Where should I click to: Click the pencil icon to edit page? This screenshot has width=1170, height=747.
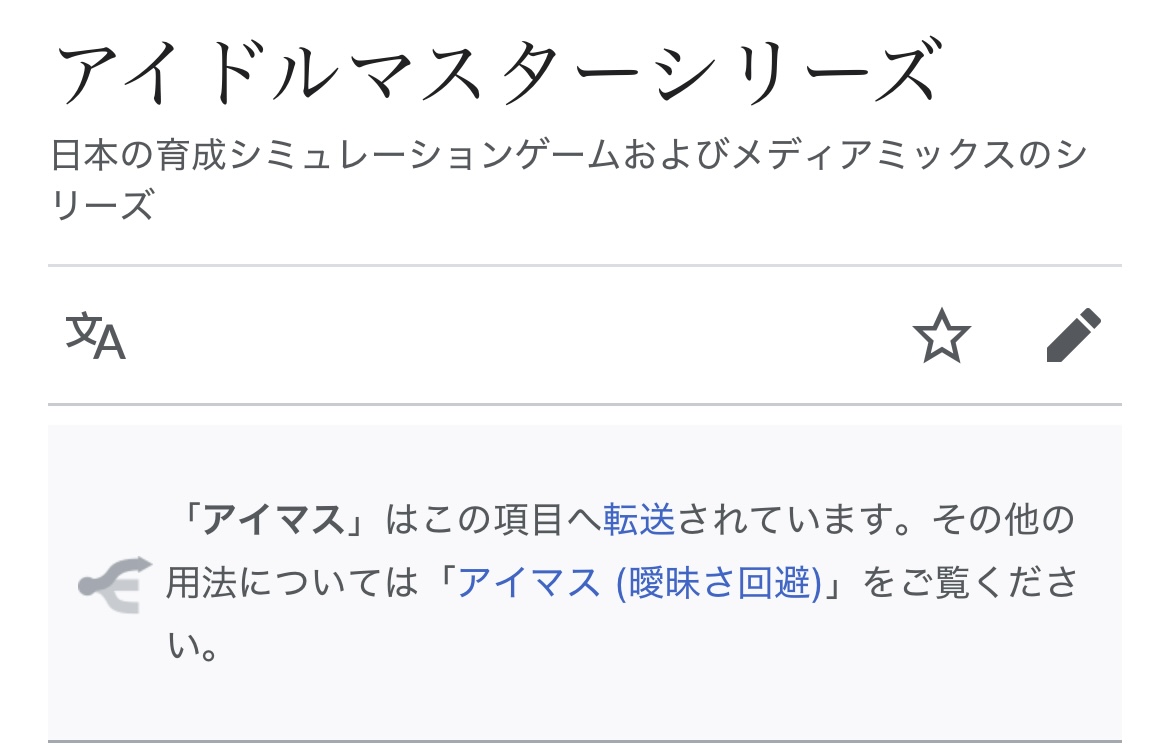coord(1073,336)
